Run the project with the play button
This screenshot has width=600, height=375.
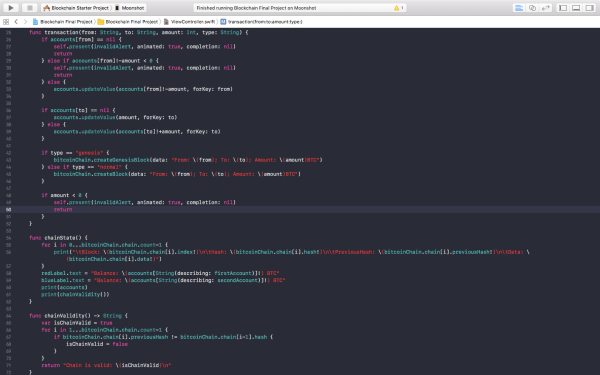point(11,8)
